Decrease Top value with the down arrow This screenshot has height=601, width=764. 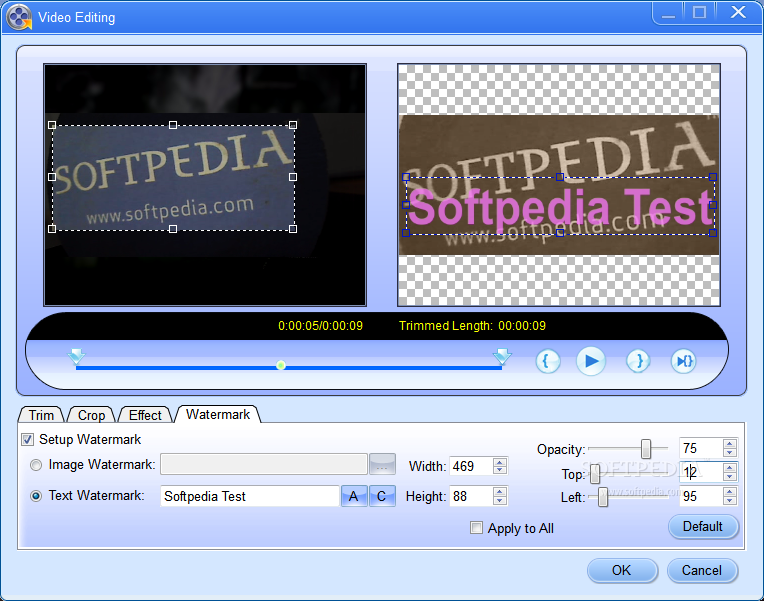729,477
